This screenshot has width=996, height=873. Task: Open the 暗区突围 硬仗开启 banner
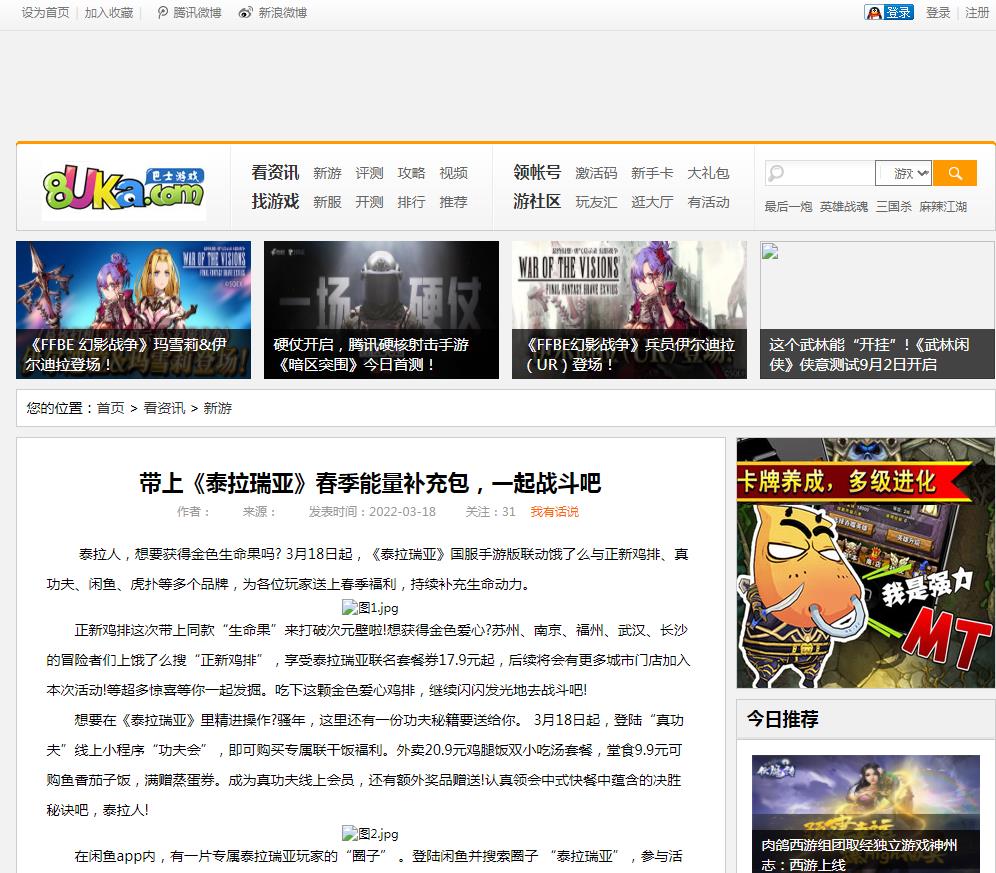pyautogui.click(x=381, y=310)
